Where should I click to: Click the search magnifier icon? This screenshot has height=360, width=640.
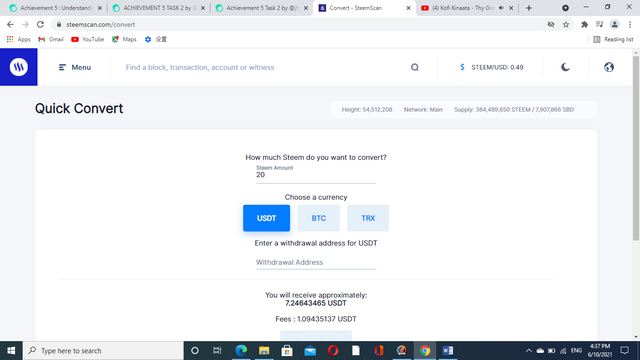pos(415,67)
